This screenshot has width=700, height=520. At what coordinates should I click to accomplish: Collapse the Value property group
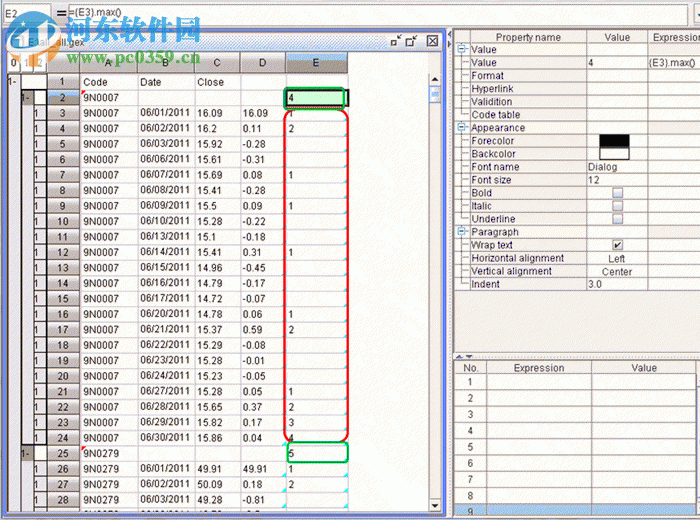point(462,49)
